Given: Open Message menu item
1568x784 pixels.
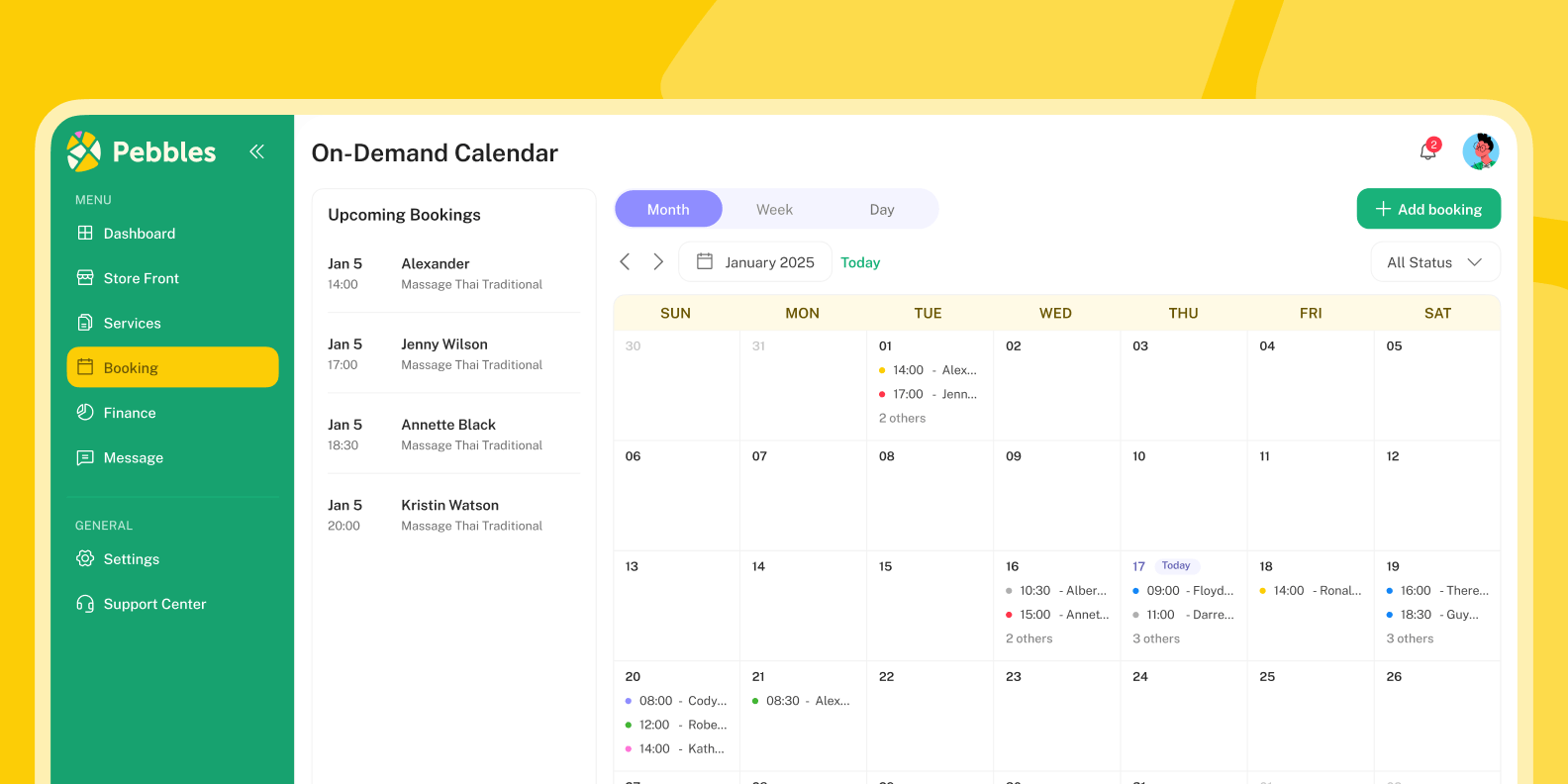Looking at the screenshot, I should (172, 458).
